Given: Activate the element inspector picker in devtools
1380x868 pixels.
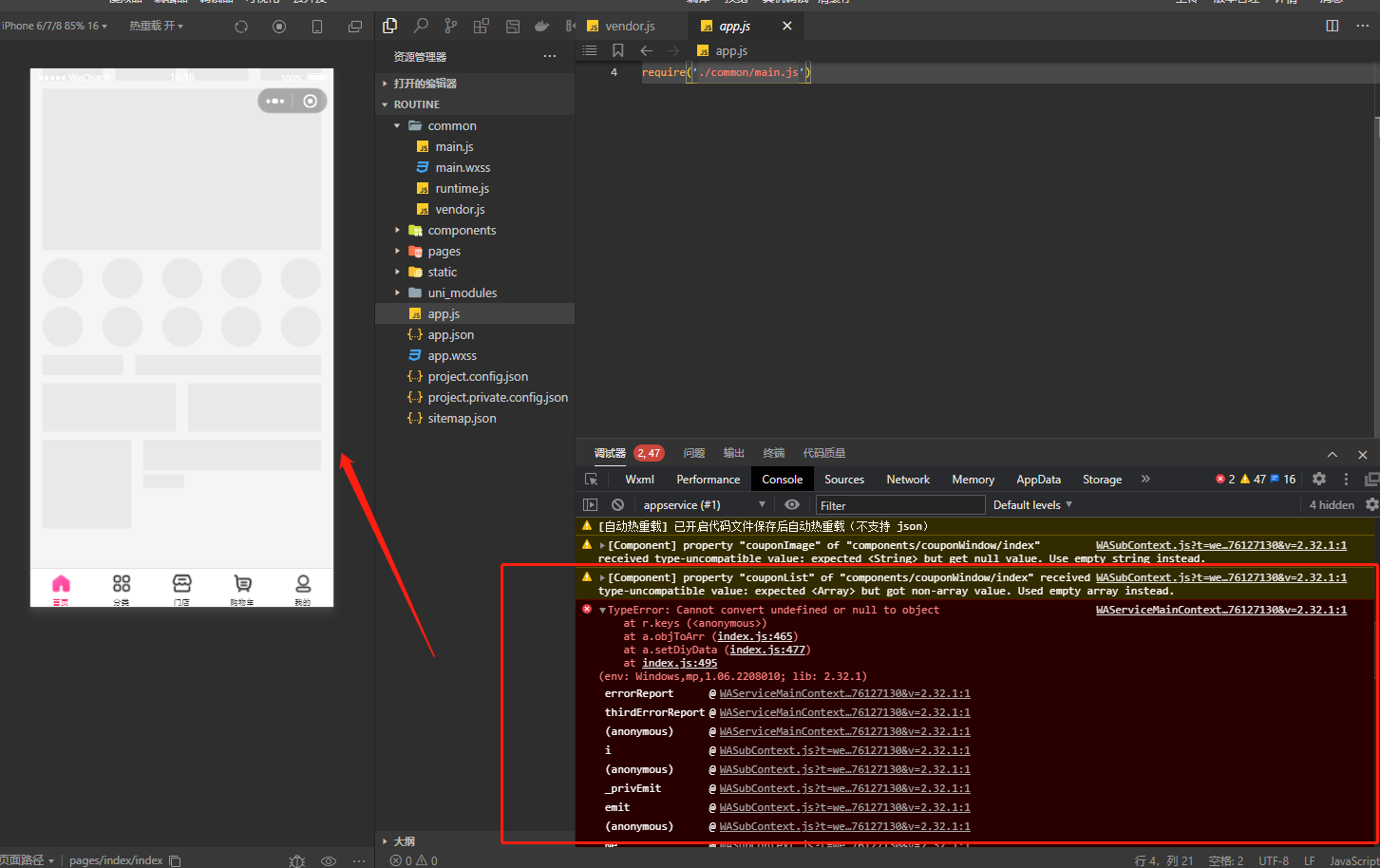Looking at the screenshot, I should click(x=592, y=480).
